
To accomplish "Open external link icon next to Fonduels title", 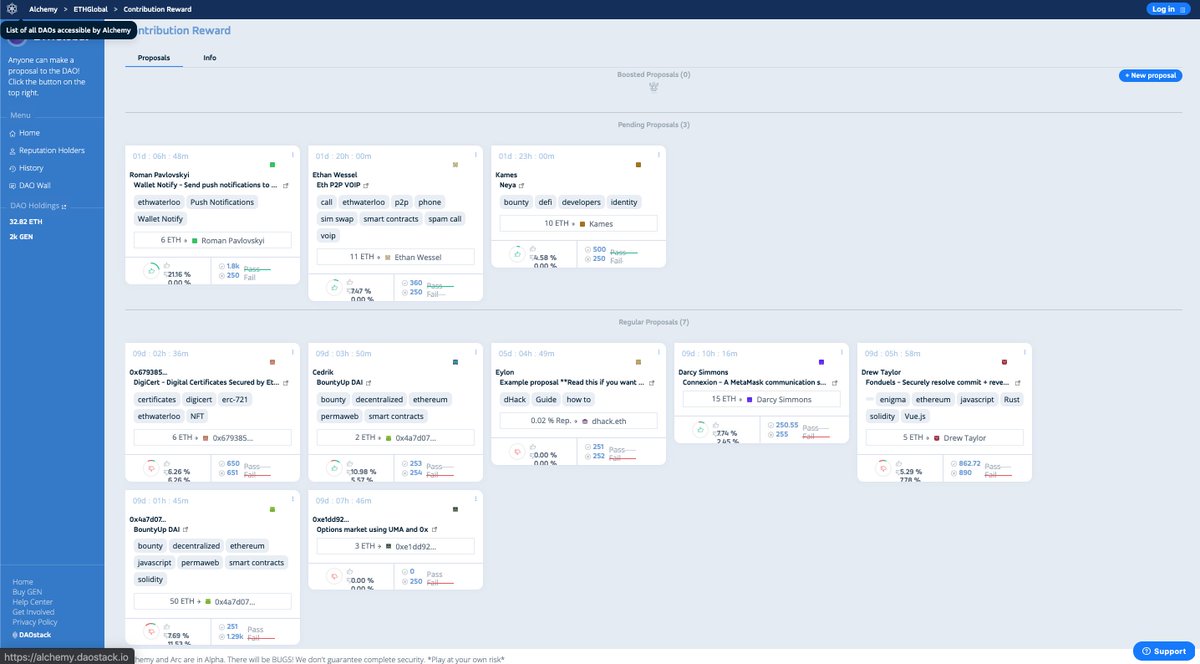I will 1018,383.
